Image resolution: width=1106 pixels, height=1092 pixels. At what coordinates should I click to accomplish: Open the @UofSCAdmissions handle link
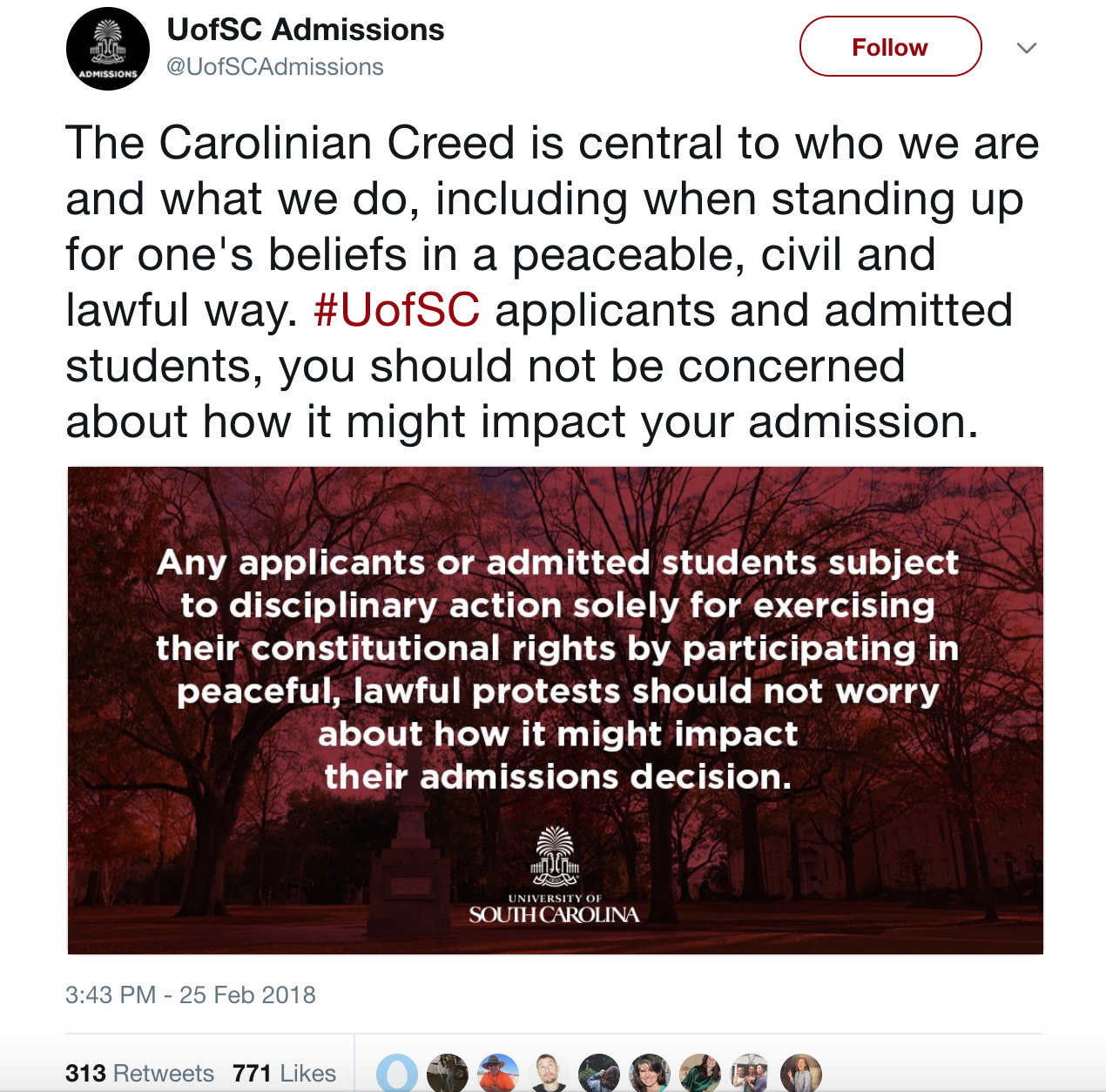(274, 67)
